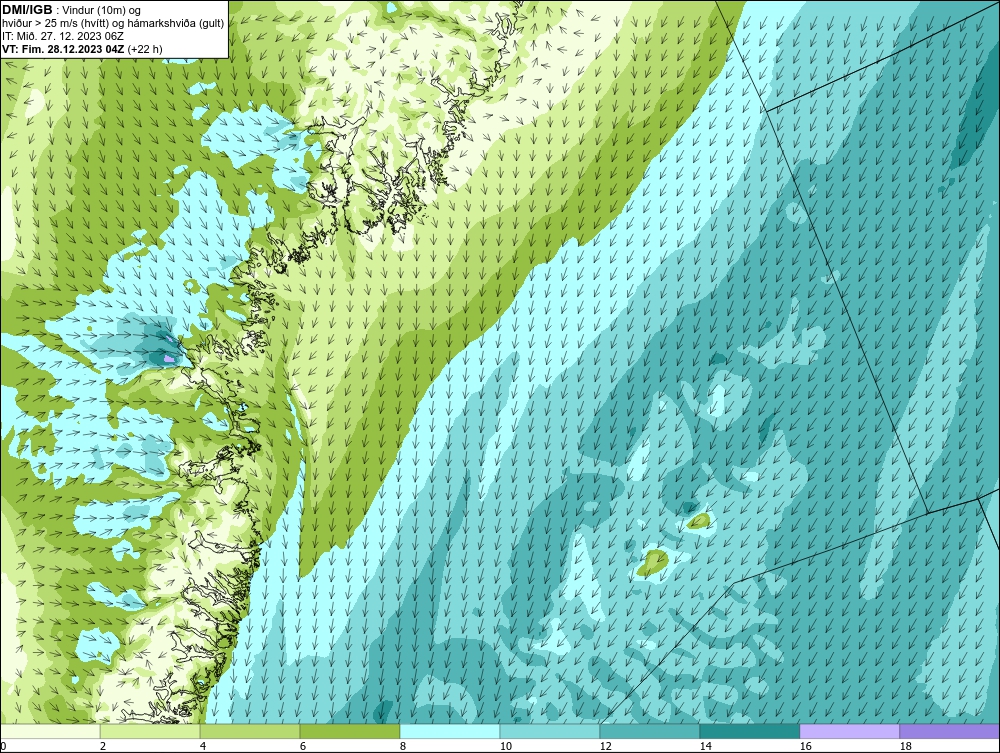
Task: Click the 12–14 m/s teal legend swatch
Action: pyautogui.click(x=650, y=731)
